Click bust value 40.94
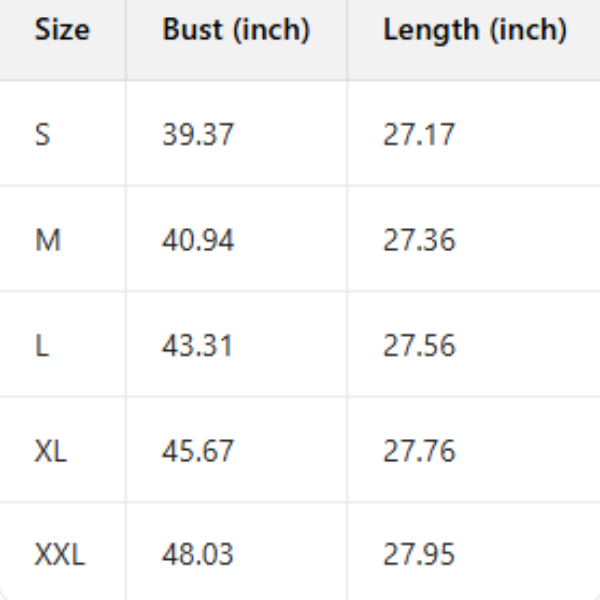Viewport: 600px width, 600px height. tap(198, 240)
